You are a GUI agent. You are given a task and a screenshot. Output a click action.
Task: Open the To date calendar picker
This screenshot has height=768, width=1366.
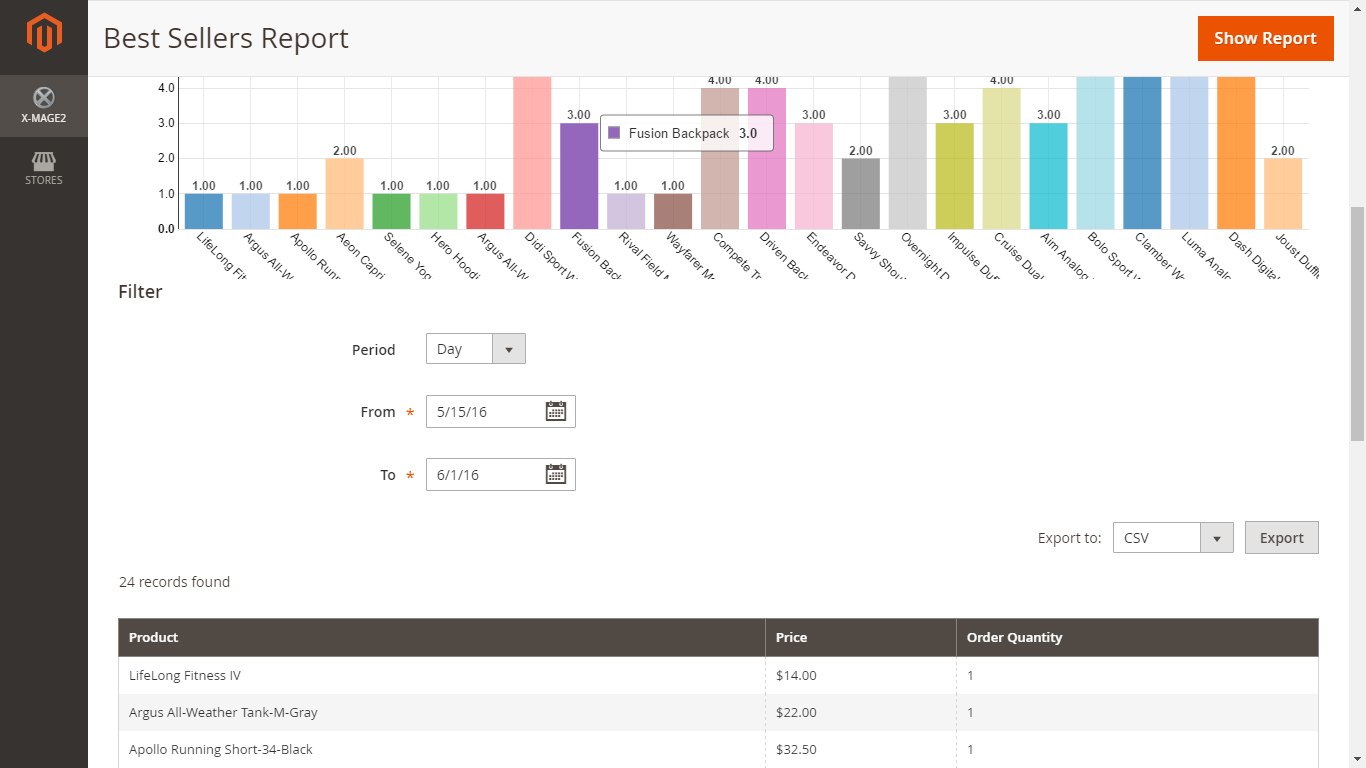(556, 474)
